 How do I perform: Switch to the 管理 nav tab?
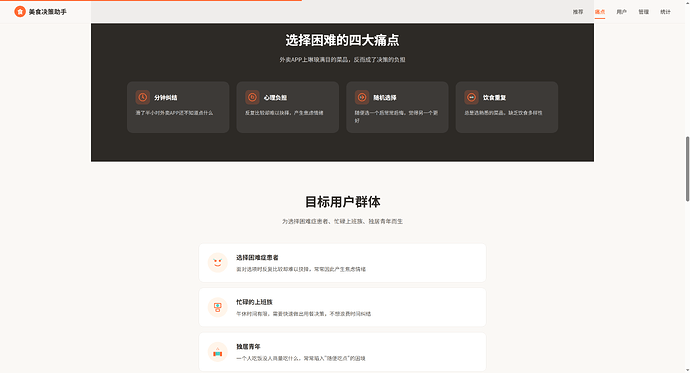click(643, 12)
